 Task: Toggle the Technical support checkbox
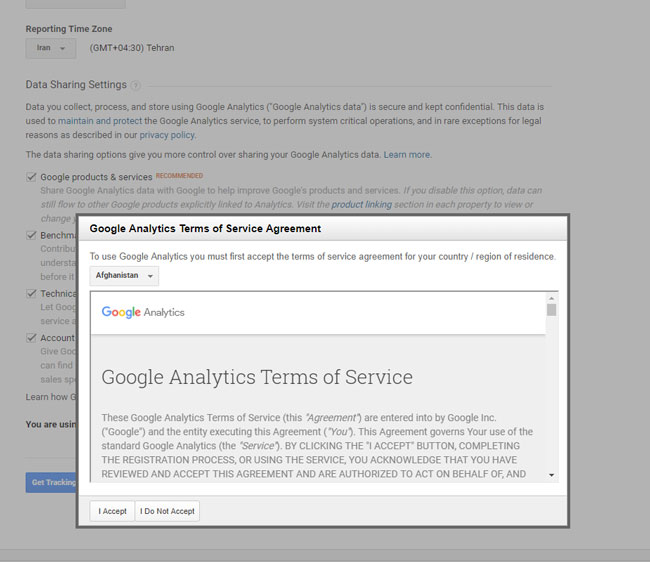click(32, 293)
